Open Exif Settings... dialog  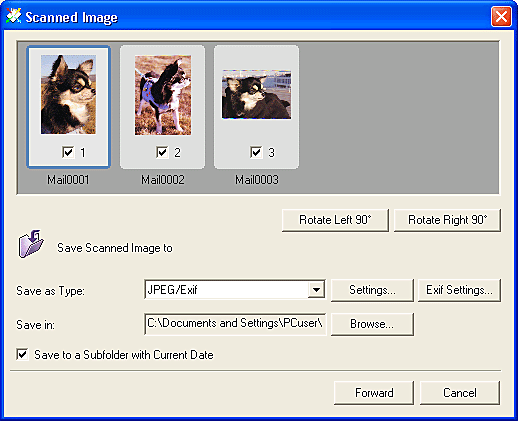pos(459,290)
